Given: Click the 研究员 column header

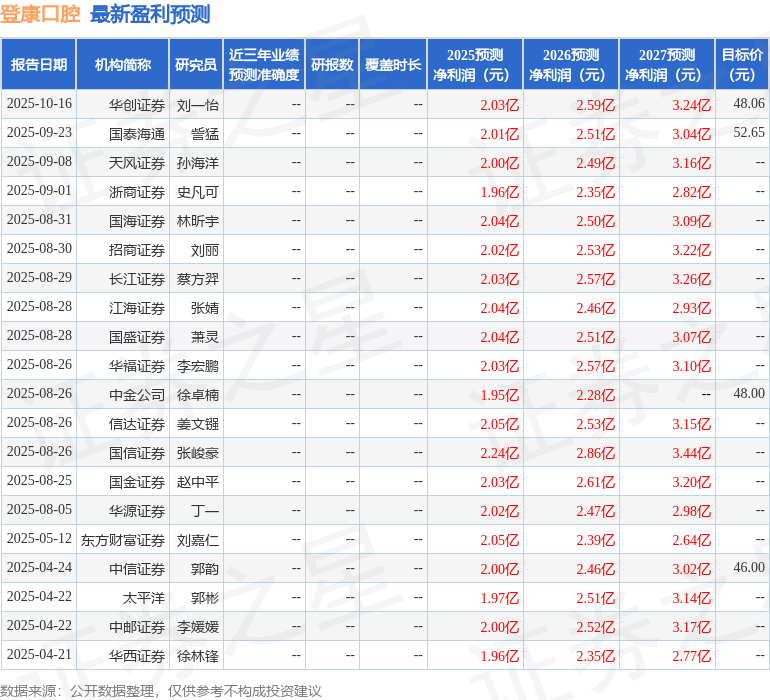Looking at the screenshot, I should (x=196, y=64).
